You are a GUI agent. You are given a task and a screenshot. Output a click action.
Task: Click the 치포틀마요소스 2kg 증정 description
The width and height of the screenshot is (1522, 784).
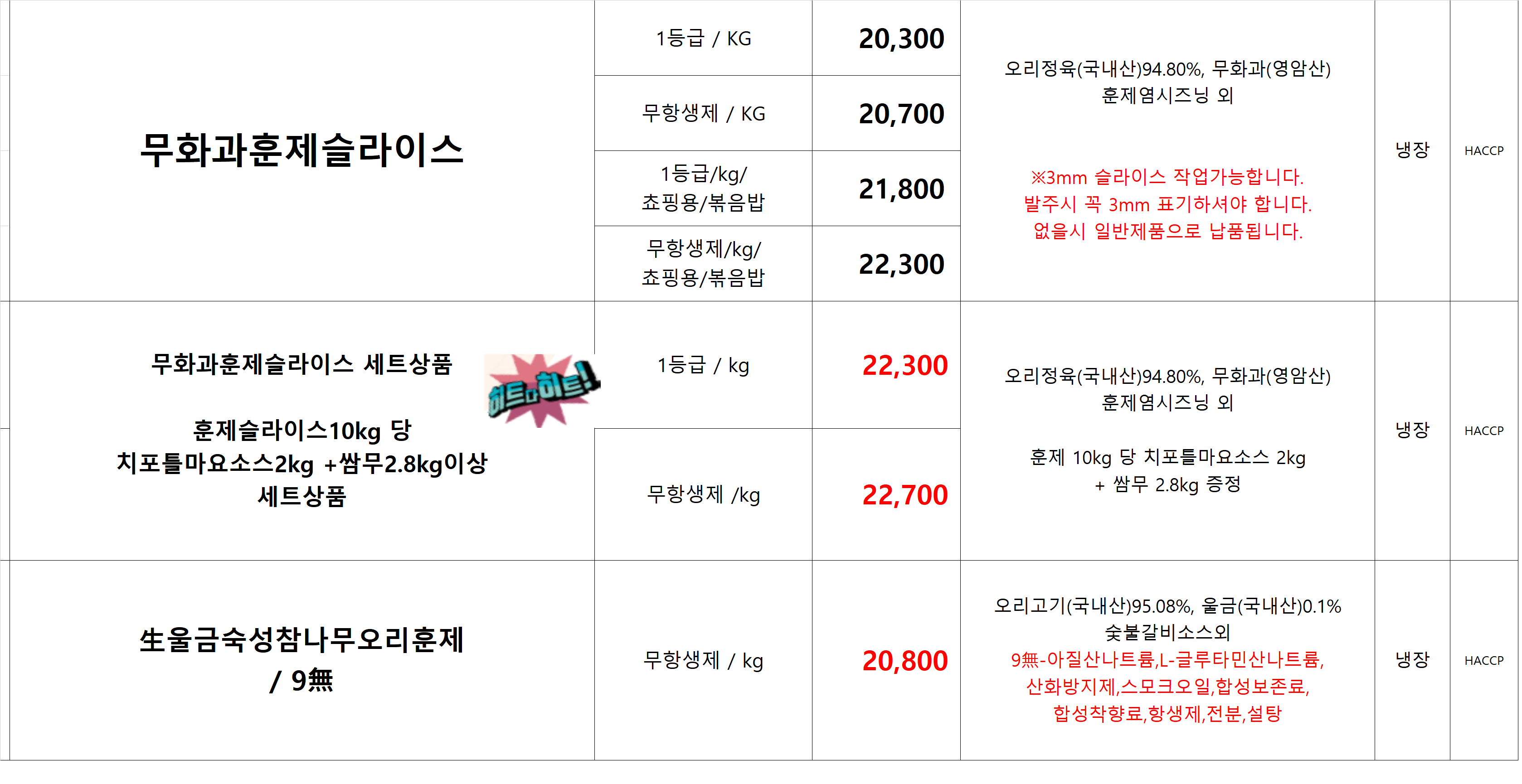(1167, 471)
